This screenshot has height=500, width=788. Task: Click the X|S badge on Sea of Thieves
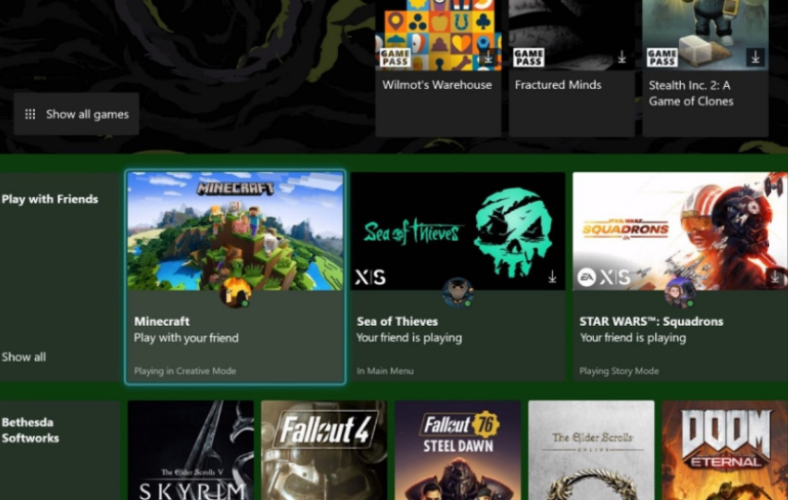370,277
